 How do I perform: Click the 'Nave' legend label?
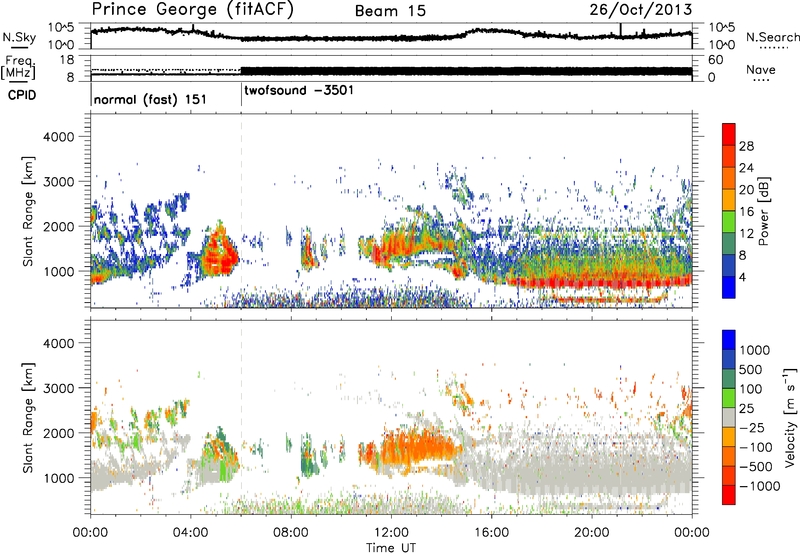[x=760, y=69]
